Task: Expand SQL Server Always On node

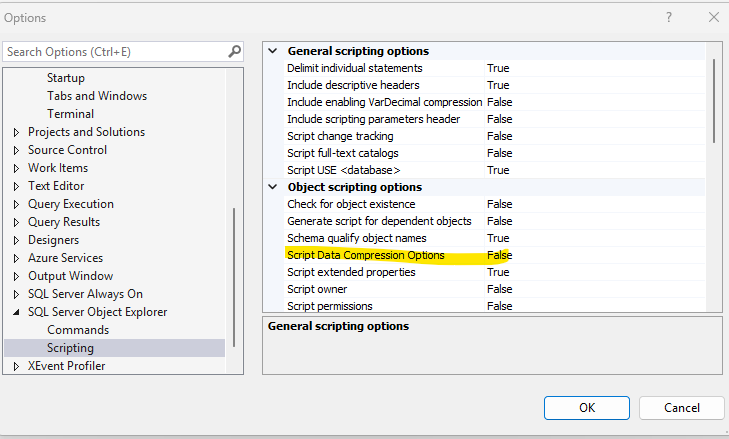Action: point(16,294)
